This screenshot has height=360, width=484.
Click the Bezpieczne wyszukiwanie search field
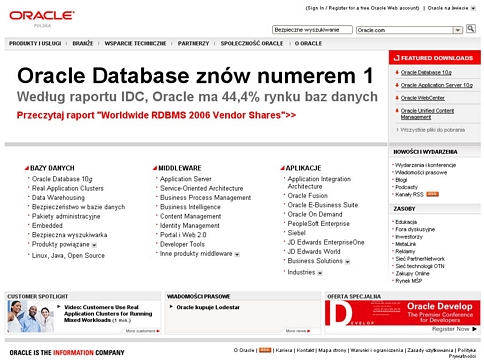pos(312,30)
